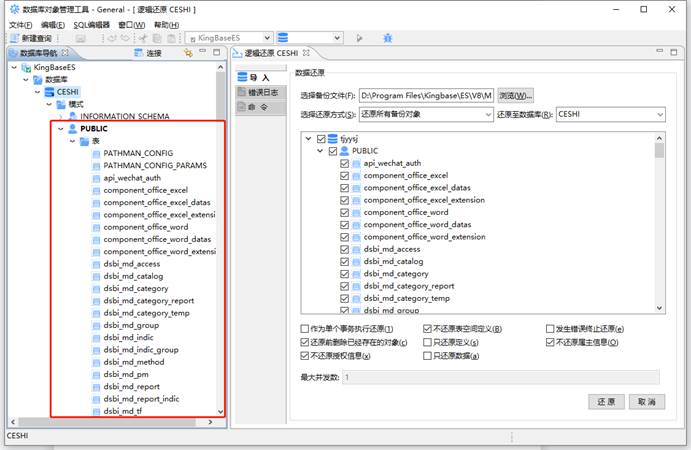Uncheck the fjyysj database checkbox

point(321,139)
